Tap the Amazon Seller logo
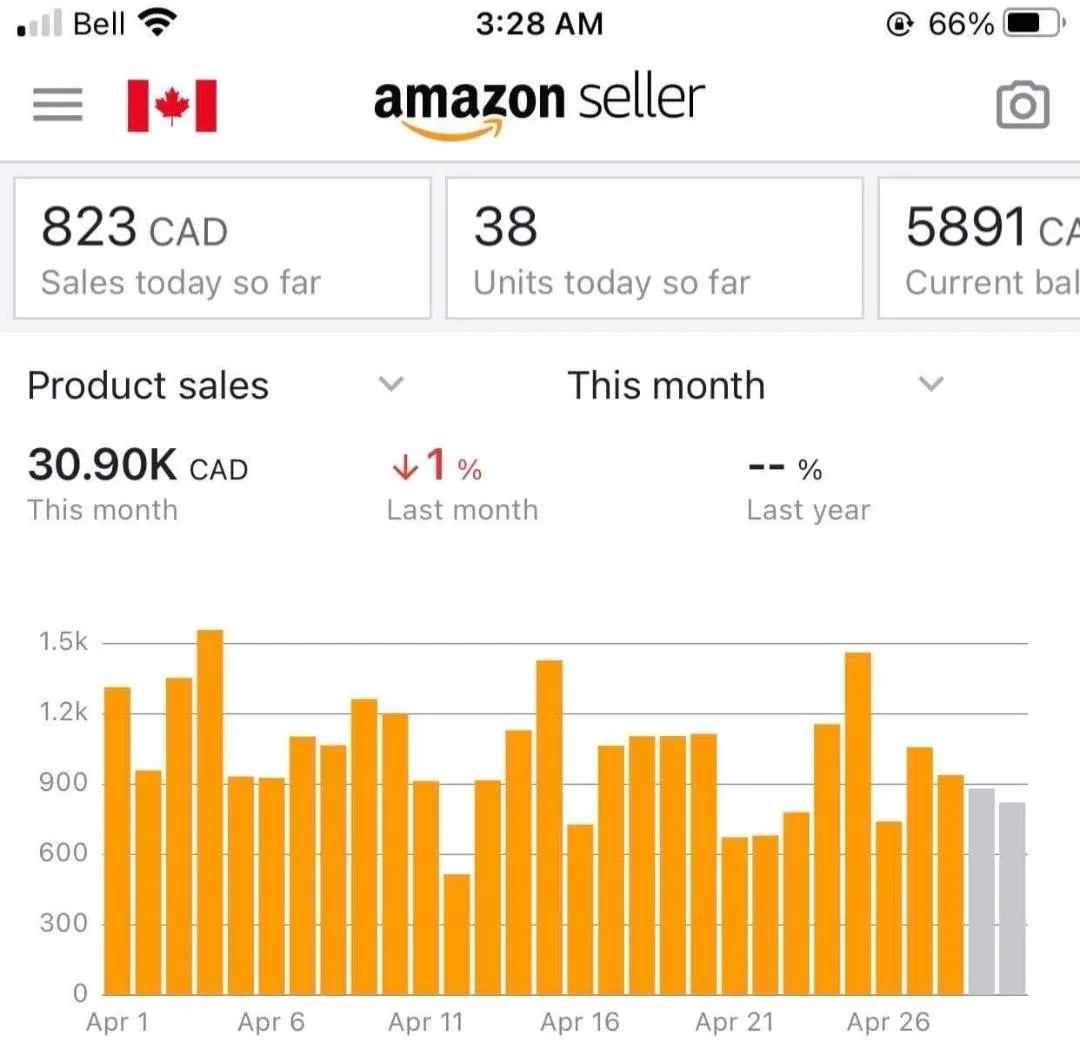This screenshot has height=1043, width=1080. pos(539,104)
